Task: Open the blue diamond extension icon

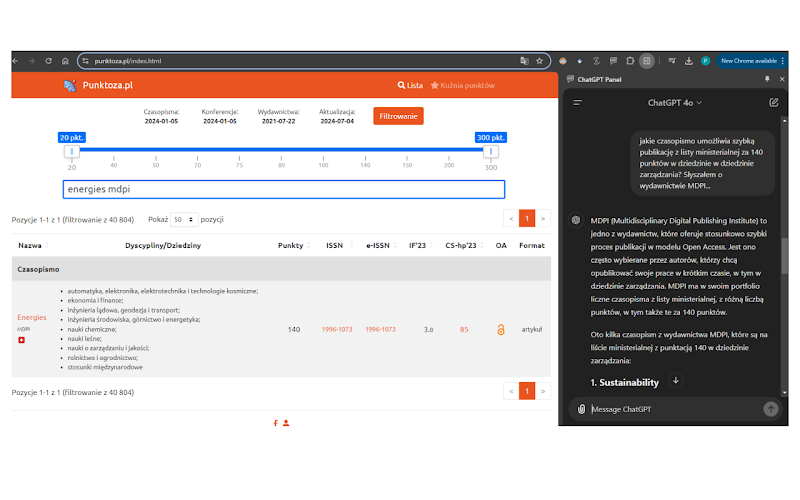Action: (x=580, y=61)
